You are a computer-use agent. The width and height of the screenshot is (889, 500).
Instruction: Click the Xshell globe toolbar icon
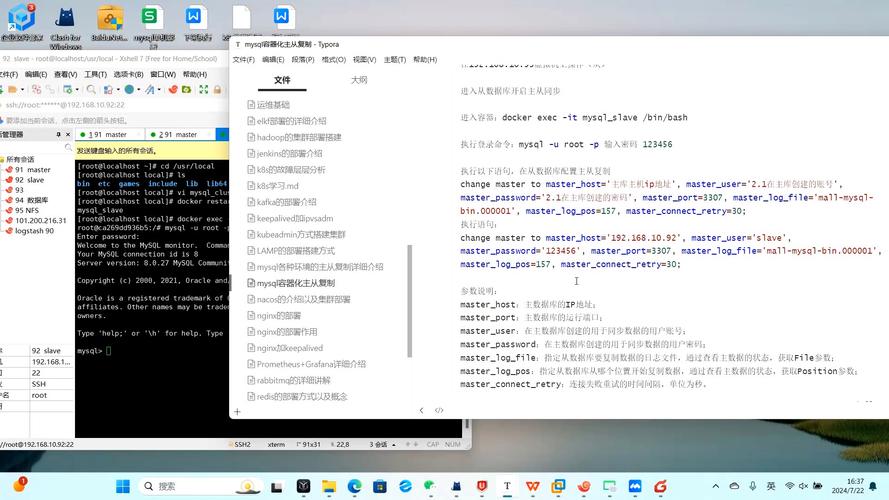(129, 90)
